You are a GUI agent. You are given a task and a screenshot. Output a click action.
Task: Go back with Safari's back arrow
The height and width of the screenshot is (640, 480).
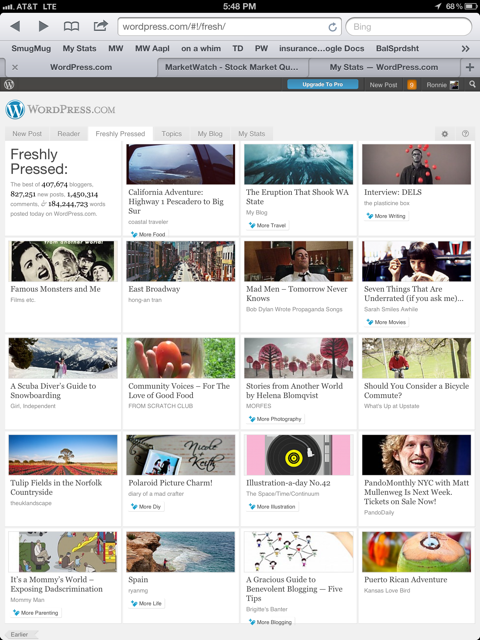[16, 27]
